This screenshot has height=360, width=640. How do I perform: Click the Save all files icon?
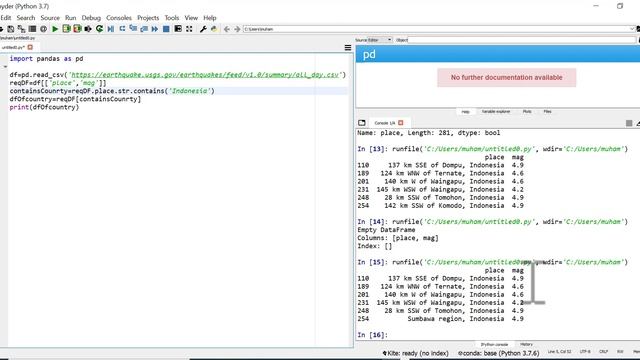coord(21,29)
